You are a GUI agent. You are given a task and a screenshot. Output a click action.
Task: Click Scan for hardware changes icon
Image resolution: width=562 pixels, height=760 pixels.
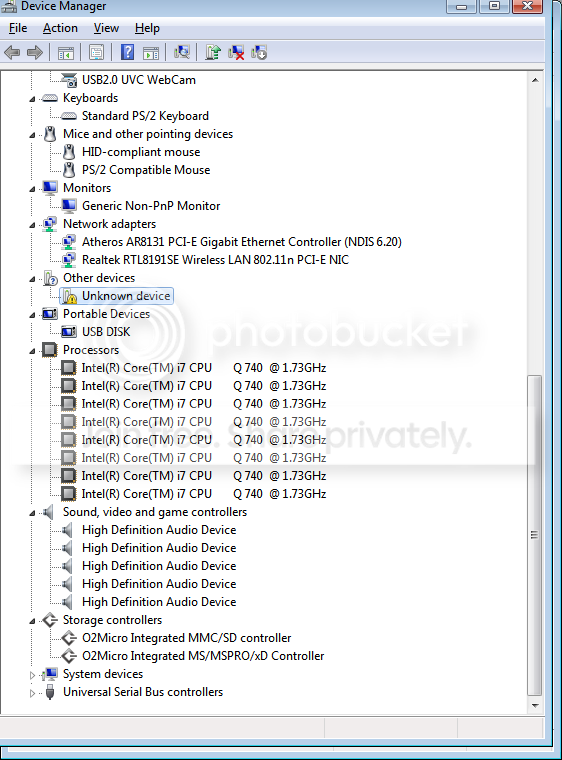tap(182, 52)
